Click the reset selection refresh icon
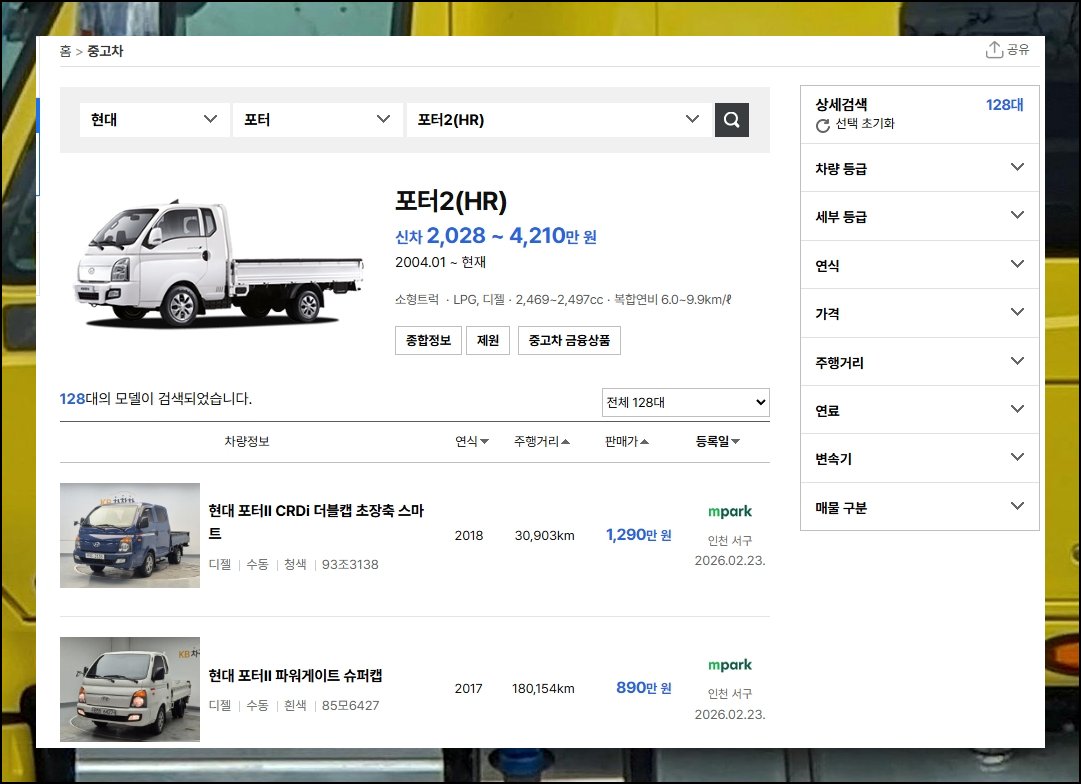The height and width of the screenshot is (784, 1081). click(822, 125)
